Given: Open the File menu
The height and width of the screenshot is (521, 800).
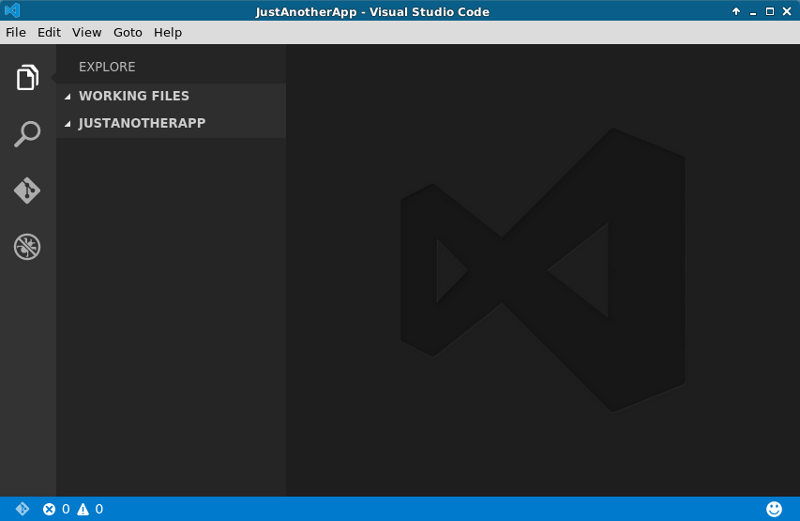Looking at the screenshot, I should click(x=16, y=32).
